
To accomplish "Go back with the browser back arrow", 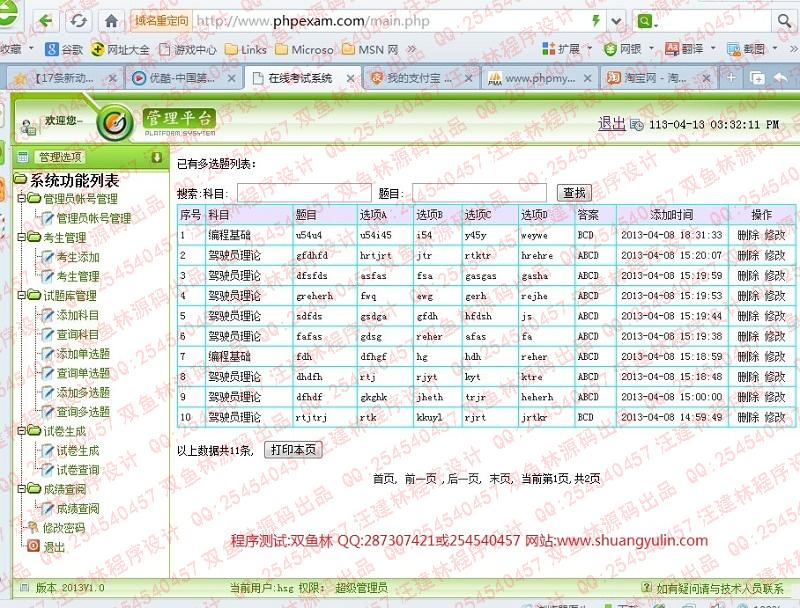I will (x=46, y=21).
